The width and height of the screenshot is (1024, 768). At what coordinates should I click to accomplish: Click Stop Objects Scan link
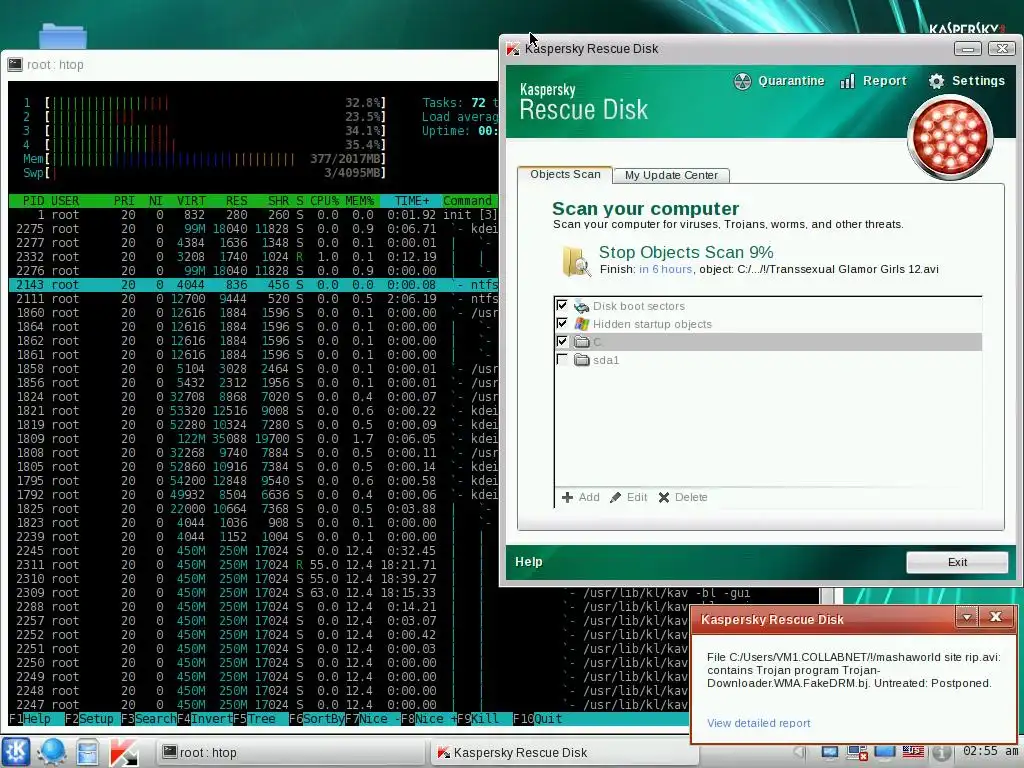coord(686,252)
